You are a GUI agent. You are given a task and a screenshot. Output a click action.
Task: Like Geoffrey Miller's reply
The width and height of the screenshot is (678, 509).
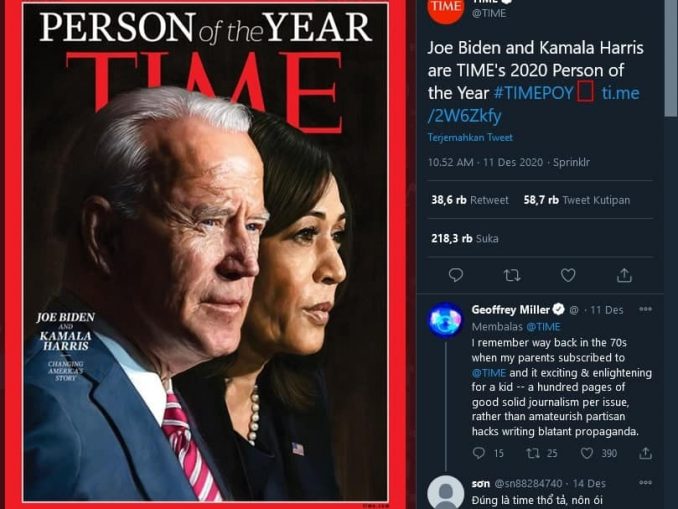(x=586, y=453)
